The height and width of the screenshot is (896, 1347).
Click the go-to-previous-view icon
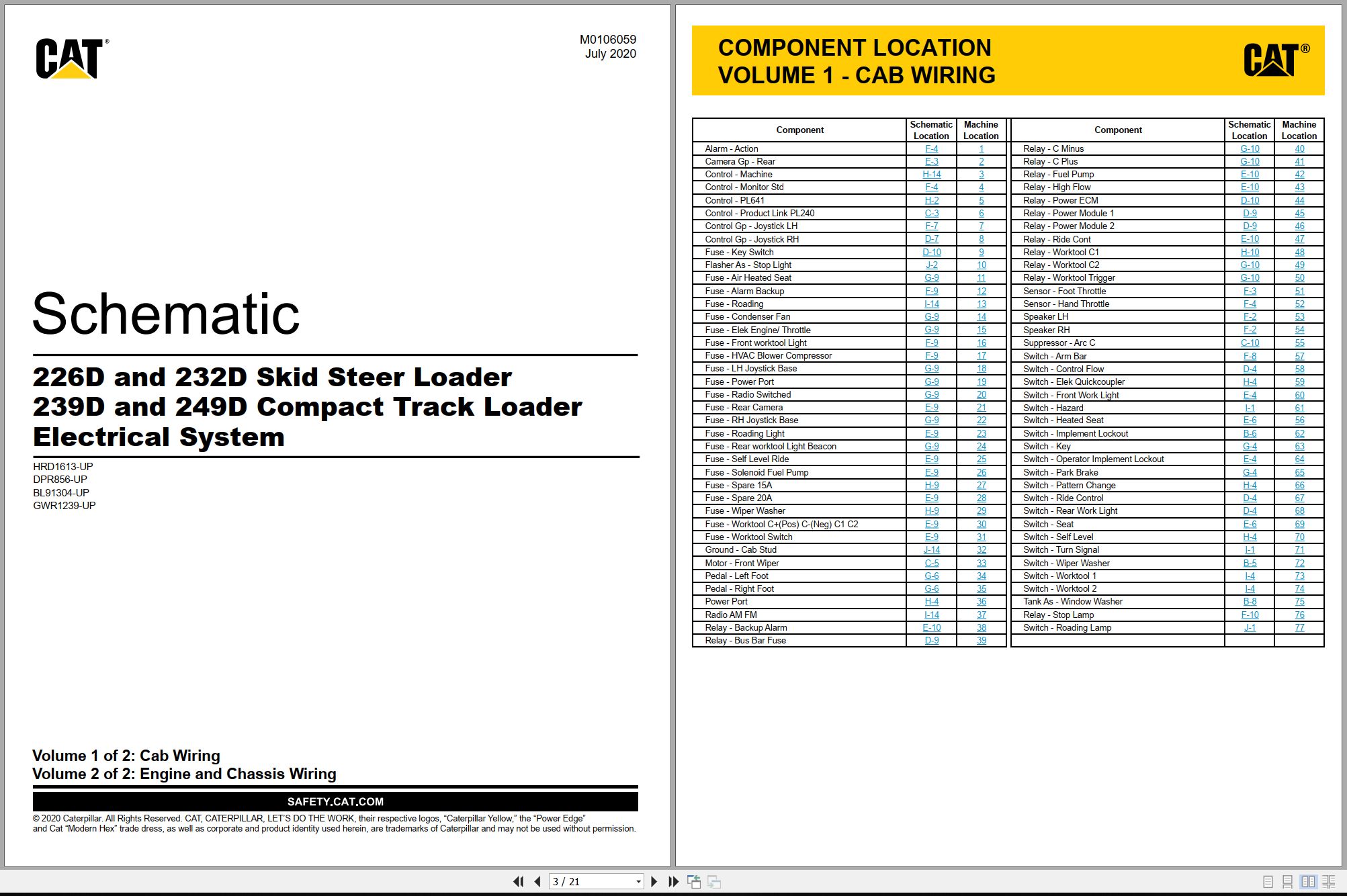694,881
